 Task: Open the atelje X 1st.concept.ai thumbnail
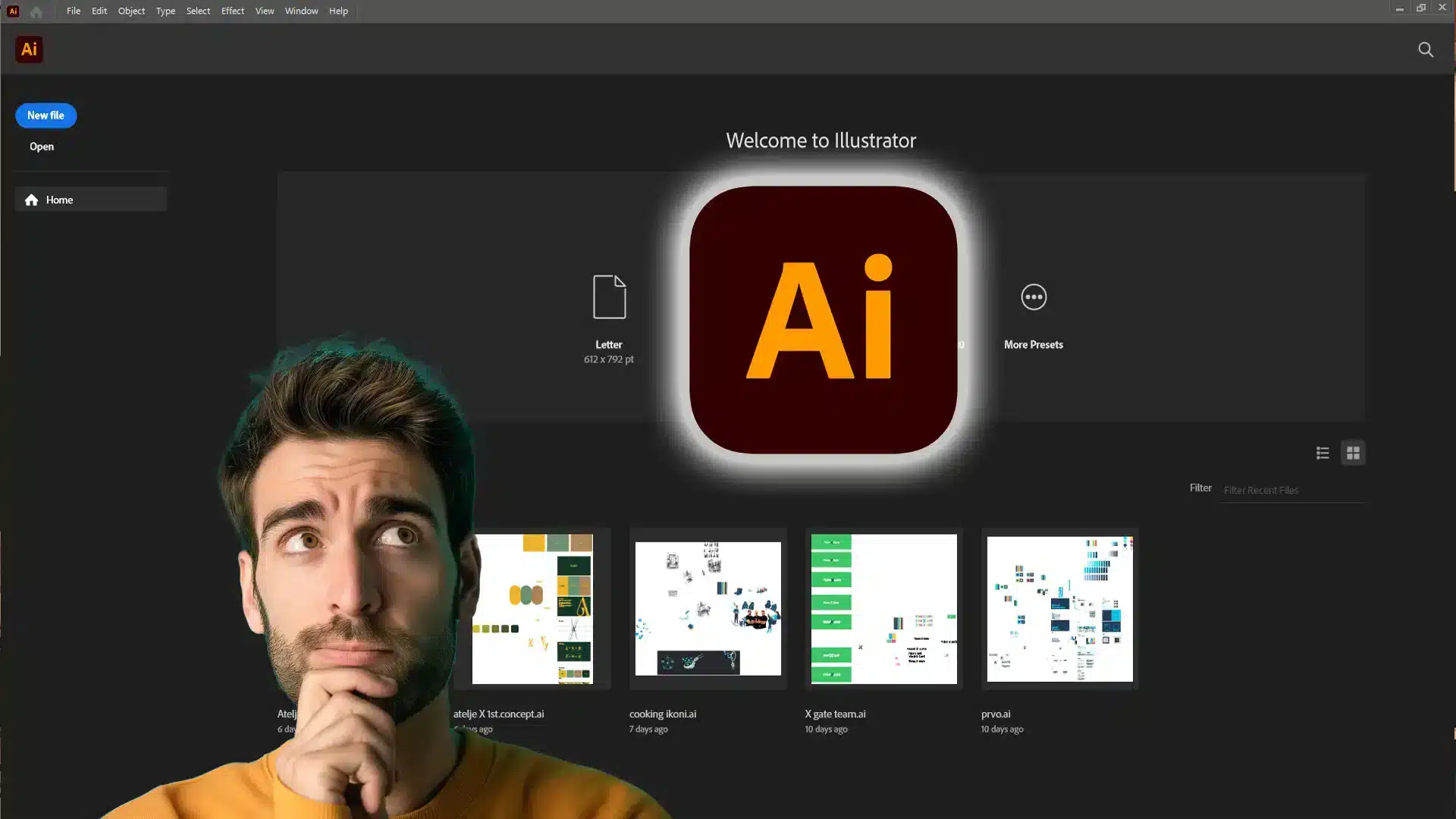532,609
